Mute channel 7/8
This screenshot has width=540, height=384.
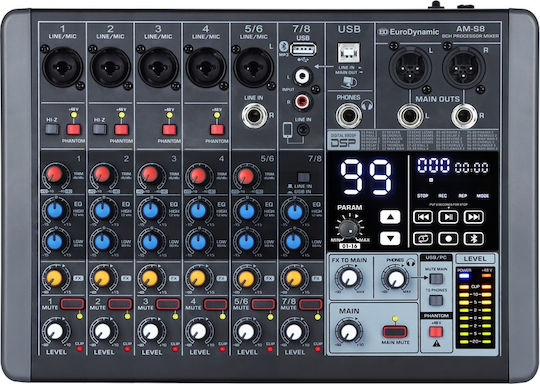click(x=311, y=304)
